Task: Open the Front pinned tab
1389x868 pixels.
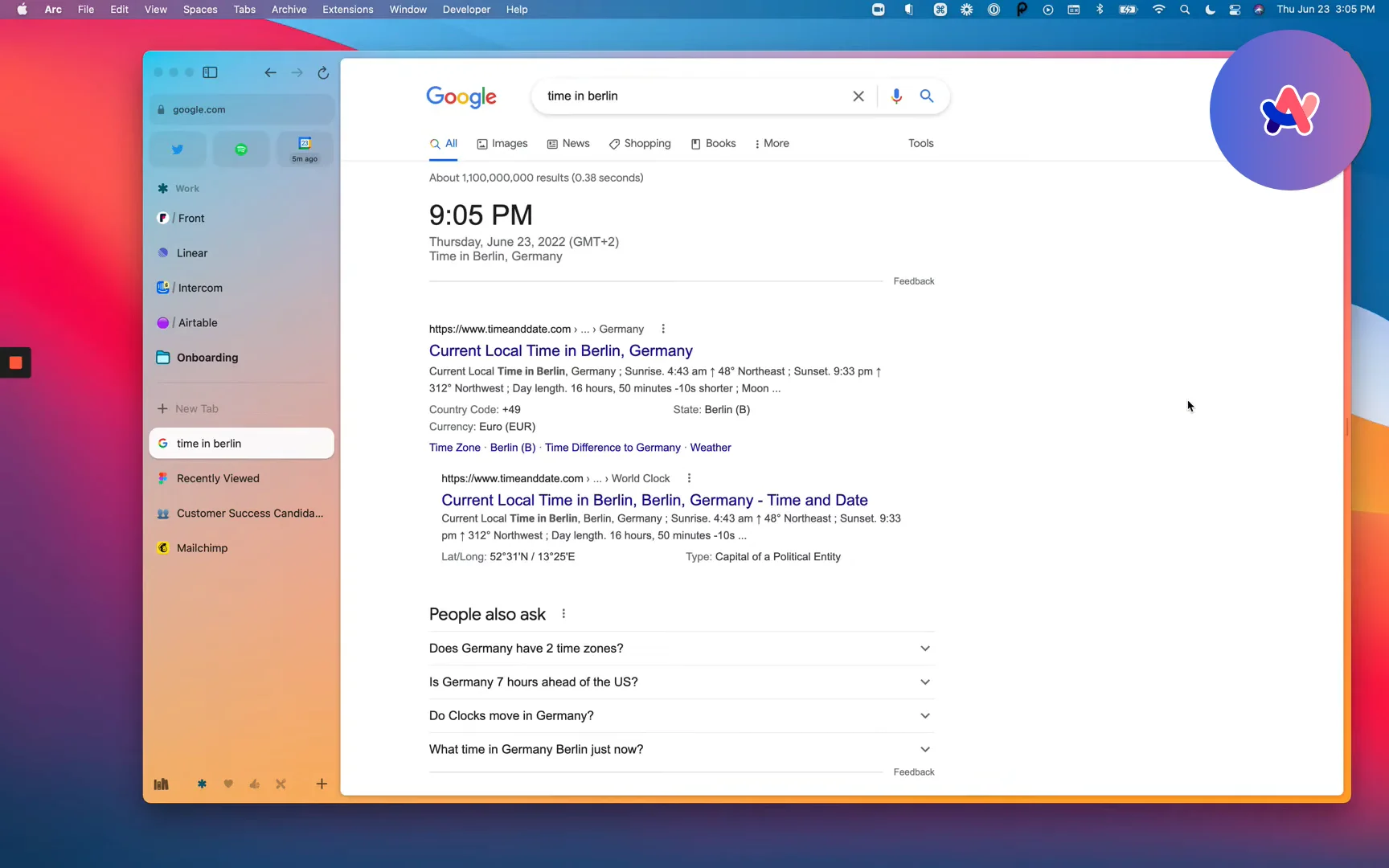Action: (241, 219)
